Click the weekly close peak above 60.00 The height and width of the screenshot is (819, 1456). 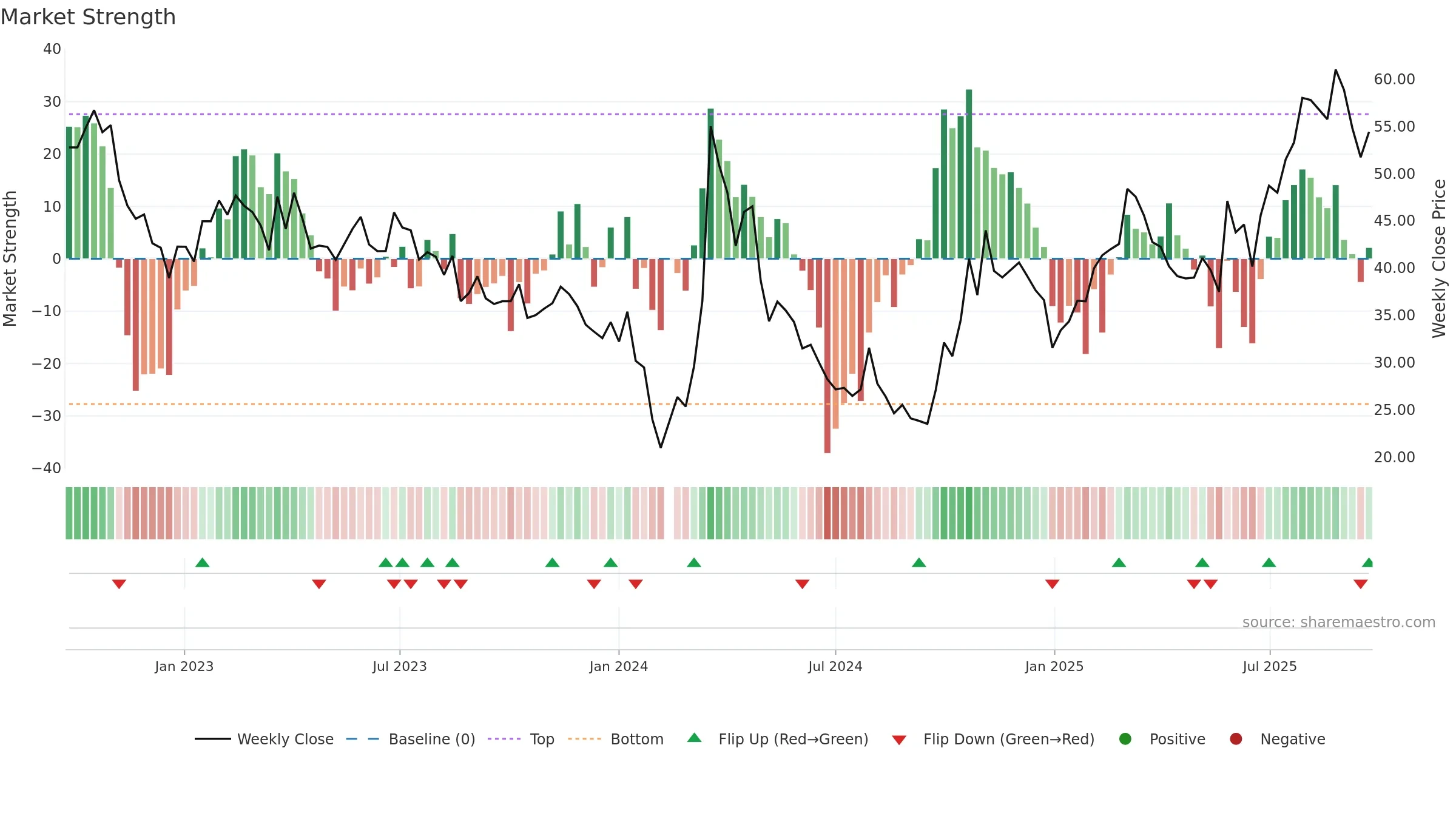pos(1336,70)
